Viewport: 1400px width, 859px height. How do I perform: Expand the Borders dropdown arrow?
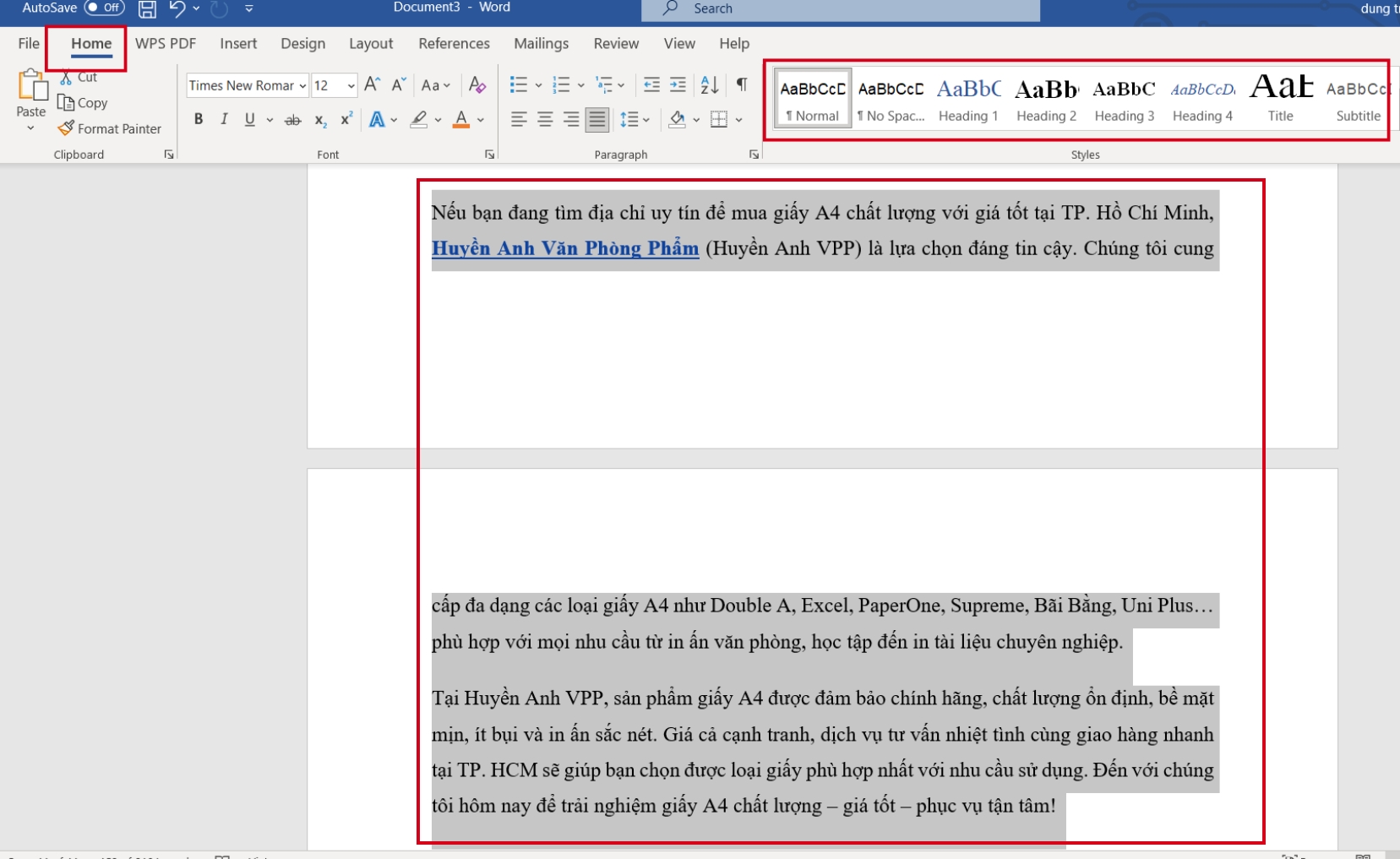[738, 120]
